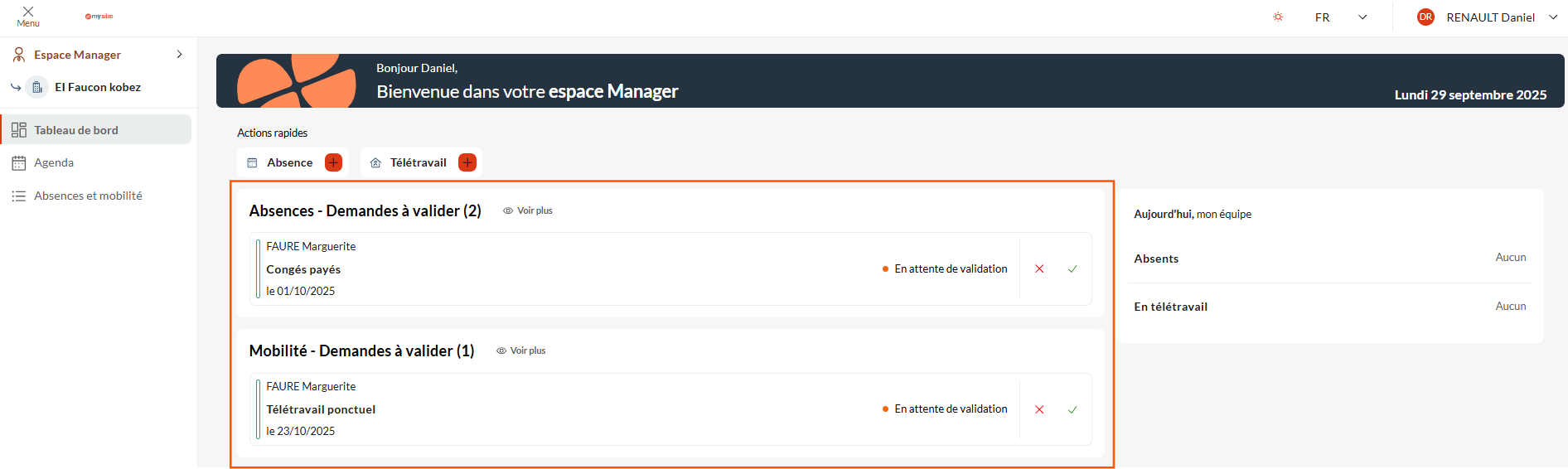This screenshot has width=1568, height=469.
Task: Reject the Télétravail ponctuel request
Action: (1039, 409)
